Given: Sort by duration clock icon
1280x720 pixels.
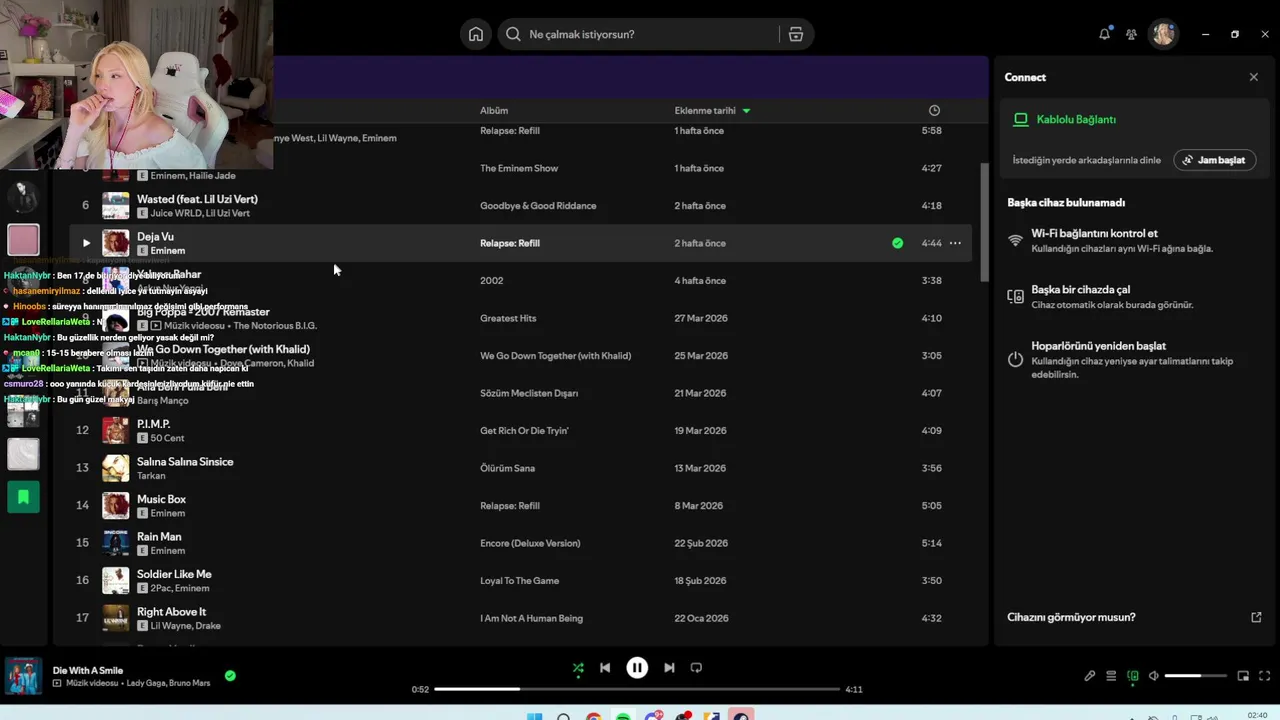Looking at the screenshot, I should [934, 110].
